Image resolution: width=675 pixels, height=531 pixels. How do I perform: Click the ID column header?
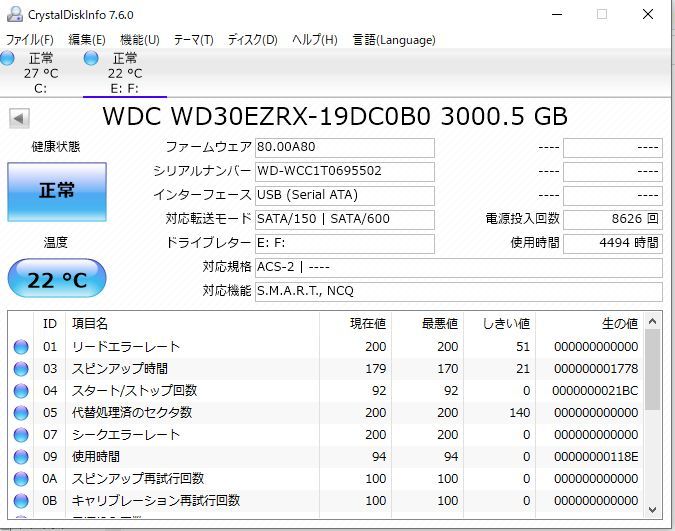pyautogui.click(x=50, y=323)
